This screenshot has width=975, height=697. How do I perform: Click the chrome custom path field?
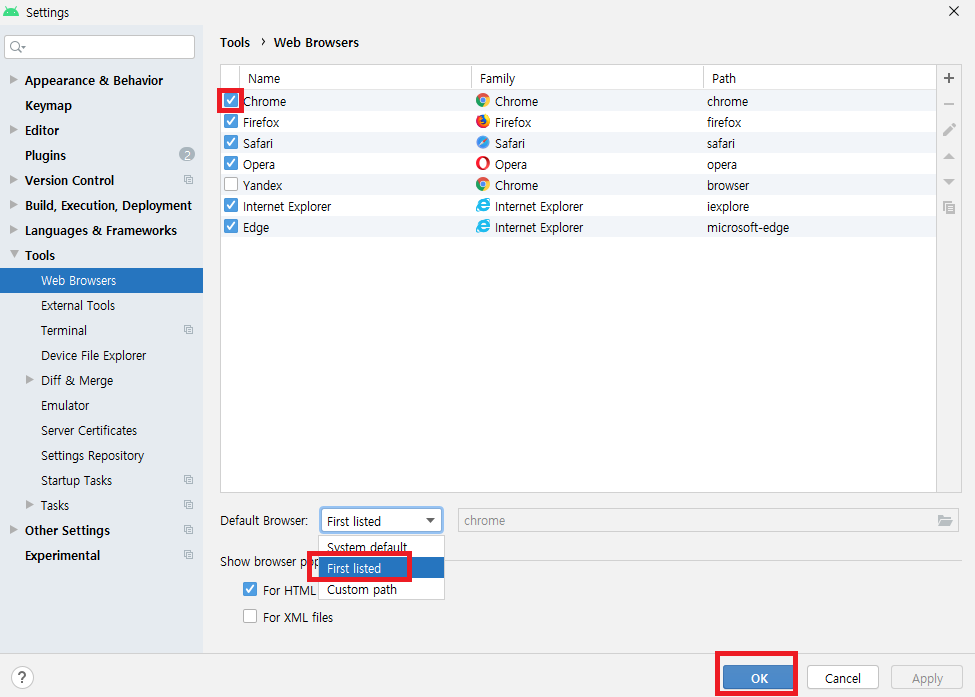pos(708,520)
